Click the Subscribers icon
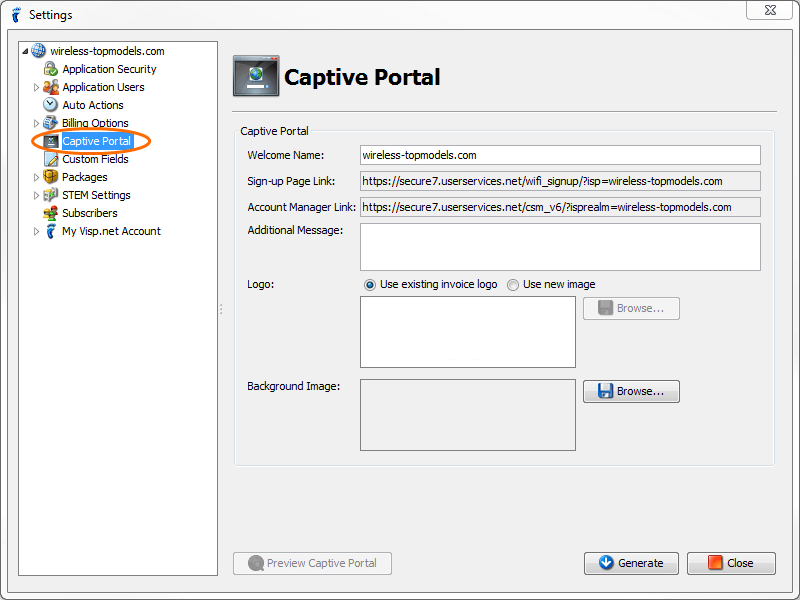The width and height of the screenshot is (800, 600). point(51,213)
